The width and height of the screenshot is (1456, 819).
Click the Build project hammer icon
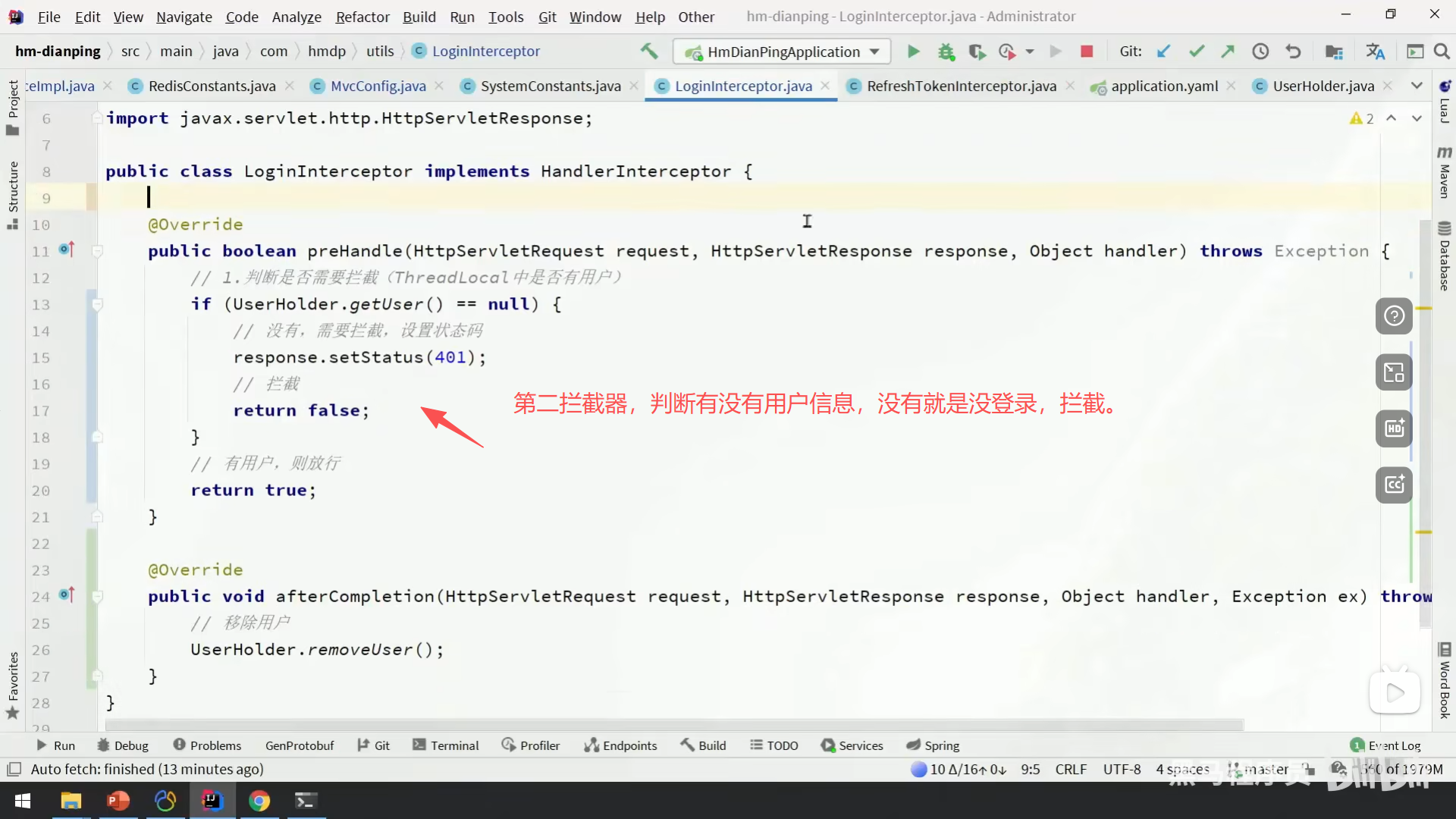[649, 52]
